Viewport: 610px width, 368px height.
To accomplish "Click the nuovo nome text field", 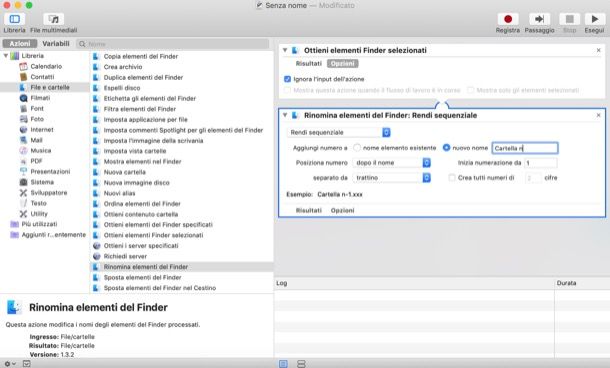I will tap(525, 148).
